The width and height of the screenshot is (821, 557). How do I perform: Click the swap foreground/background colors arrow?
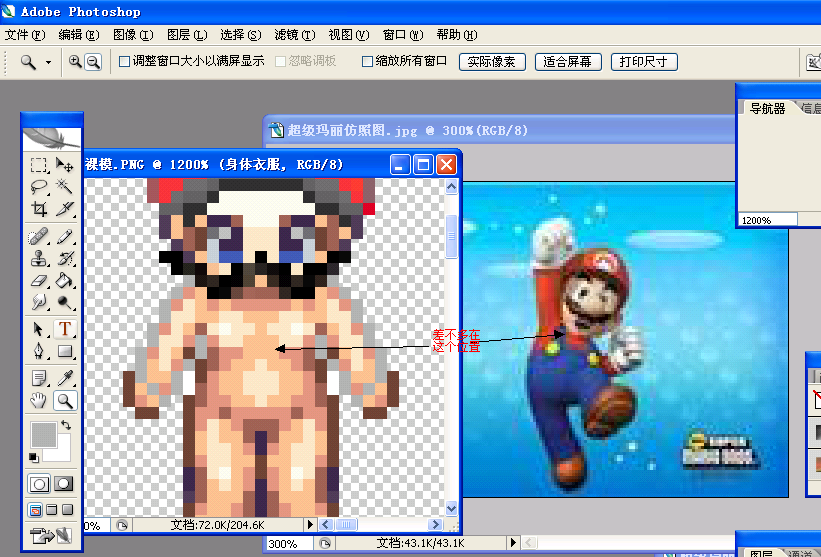pos(66,425)
